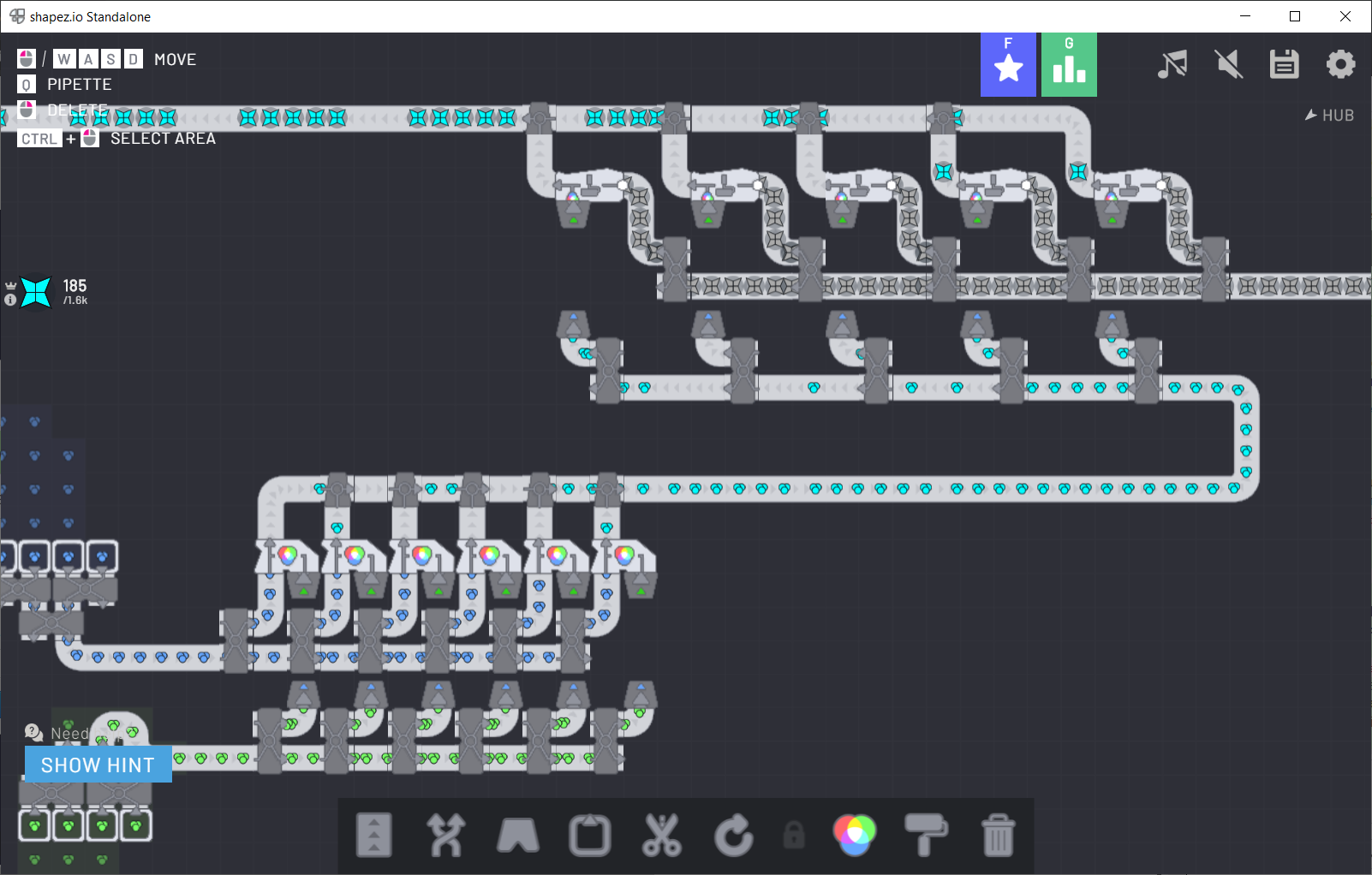Image resolution: width=1372 pixels, height=875 pixels.
Task: Click the CTRL key hint box
Action: 39,139
